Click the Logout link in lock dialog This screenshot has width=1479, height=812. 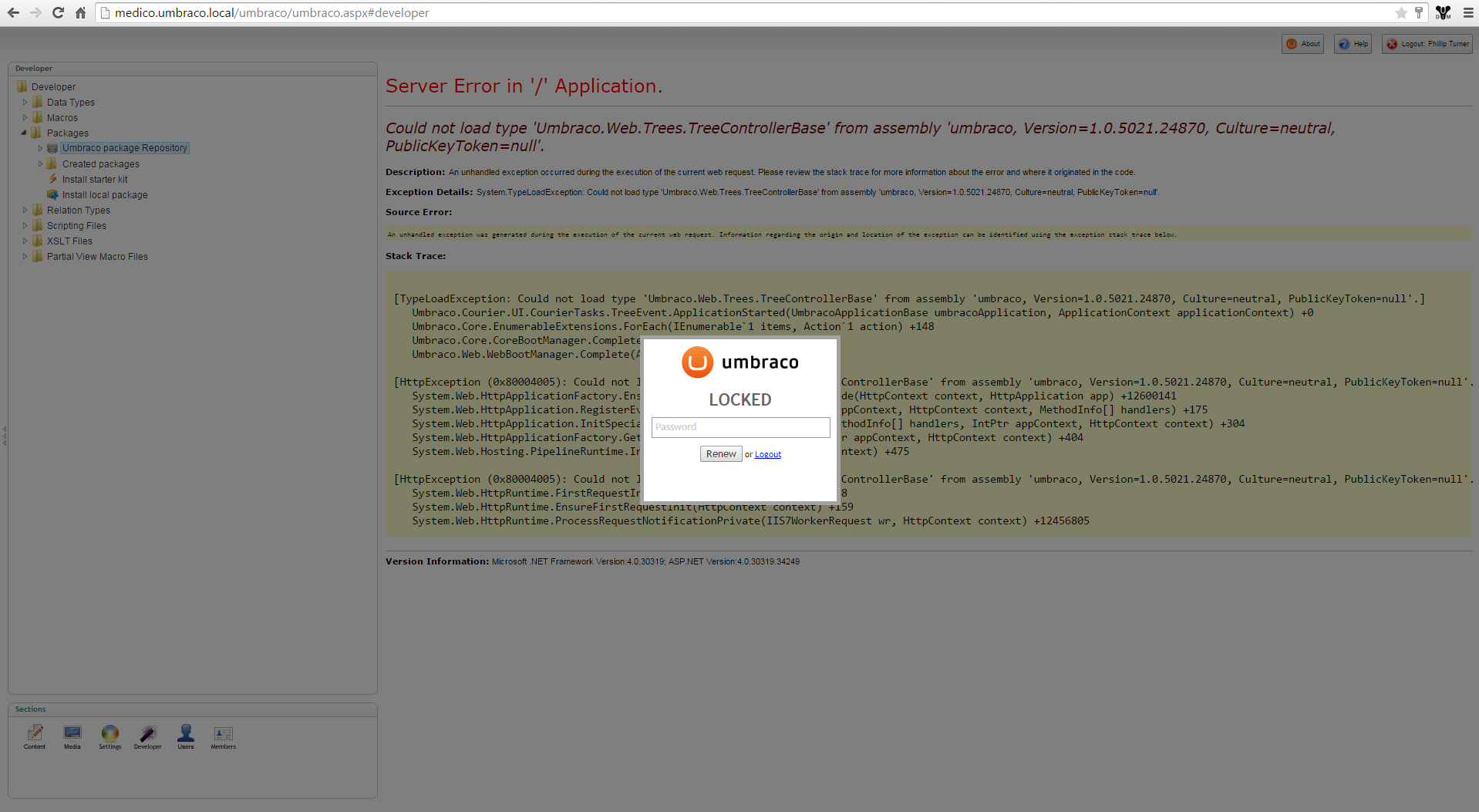(x=768, y=455)
